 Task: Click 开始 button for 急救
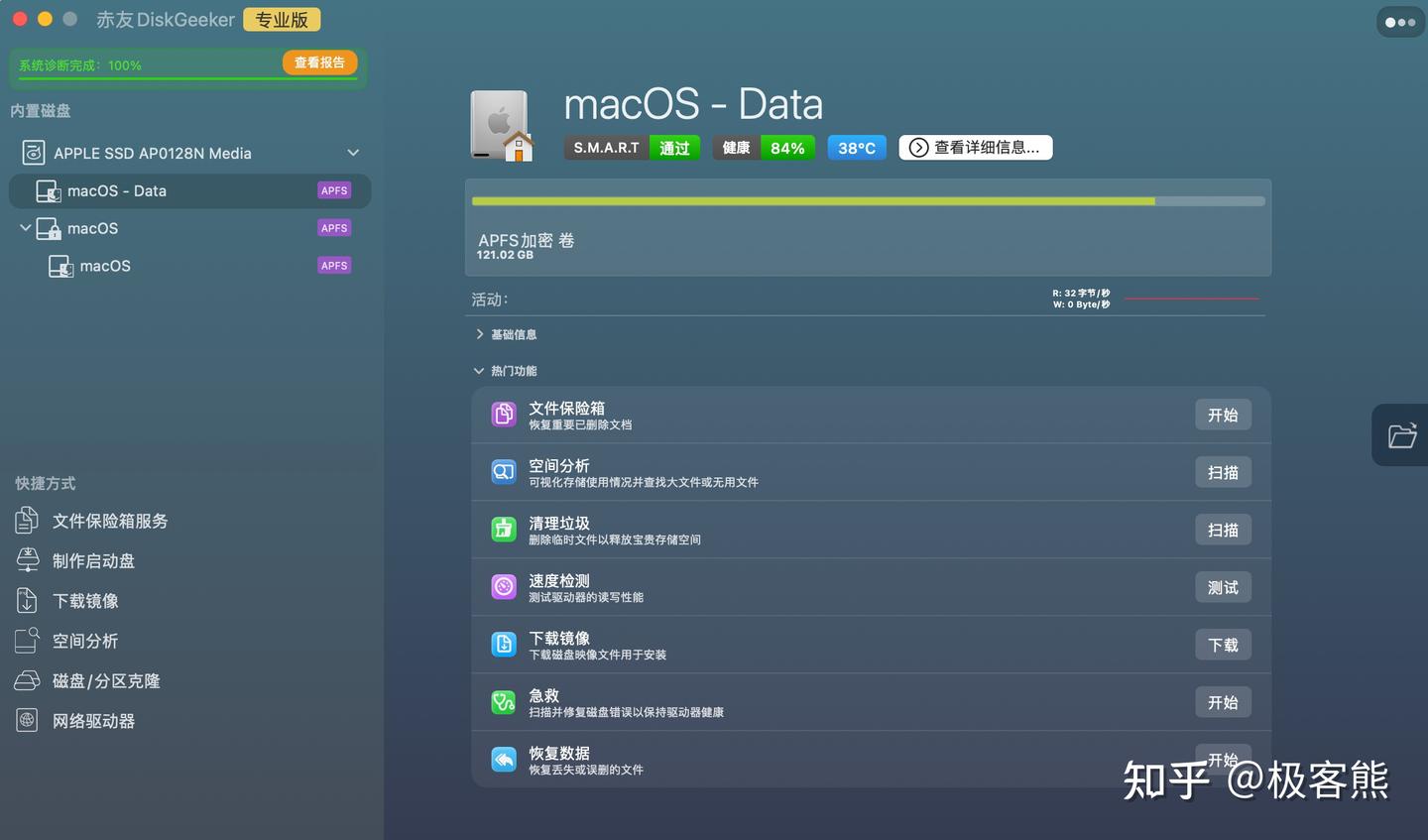point(1223,702)
